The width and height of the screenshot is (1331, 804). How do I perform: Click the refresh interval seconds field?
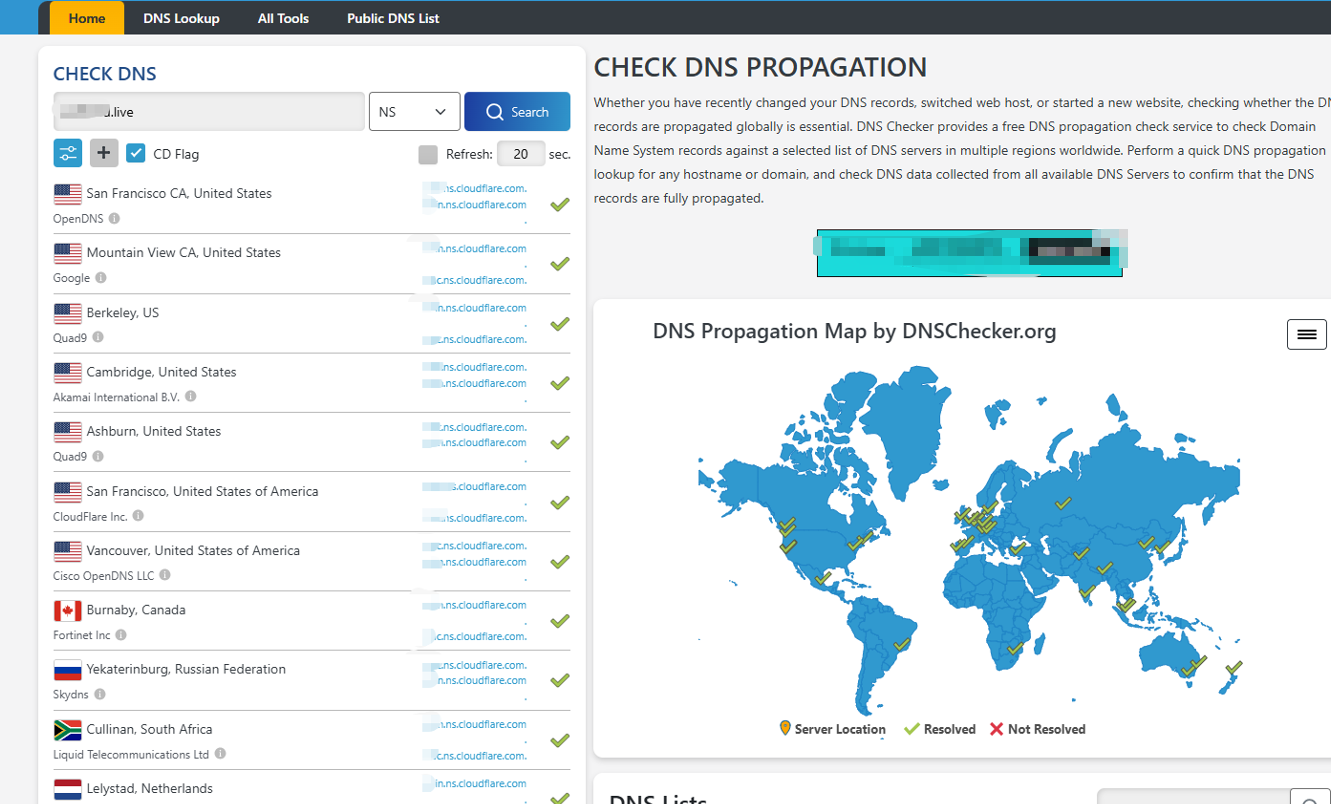tap(521, 154)
